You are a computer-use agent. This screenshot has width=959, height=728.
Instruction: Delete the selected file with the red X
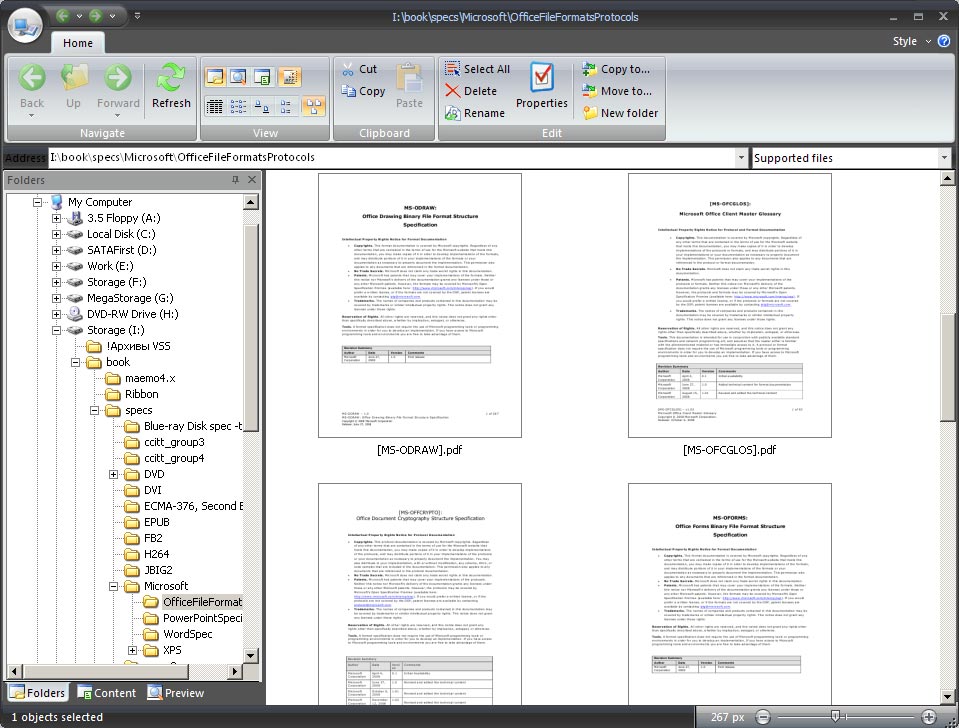coord(451,91)
